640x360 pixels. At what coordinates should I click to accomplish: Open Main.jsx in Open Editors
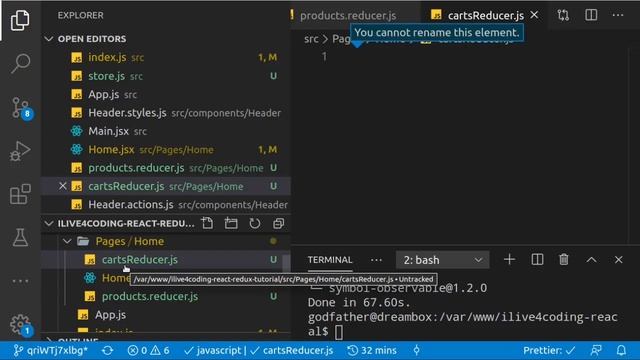point(166,131)
